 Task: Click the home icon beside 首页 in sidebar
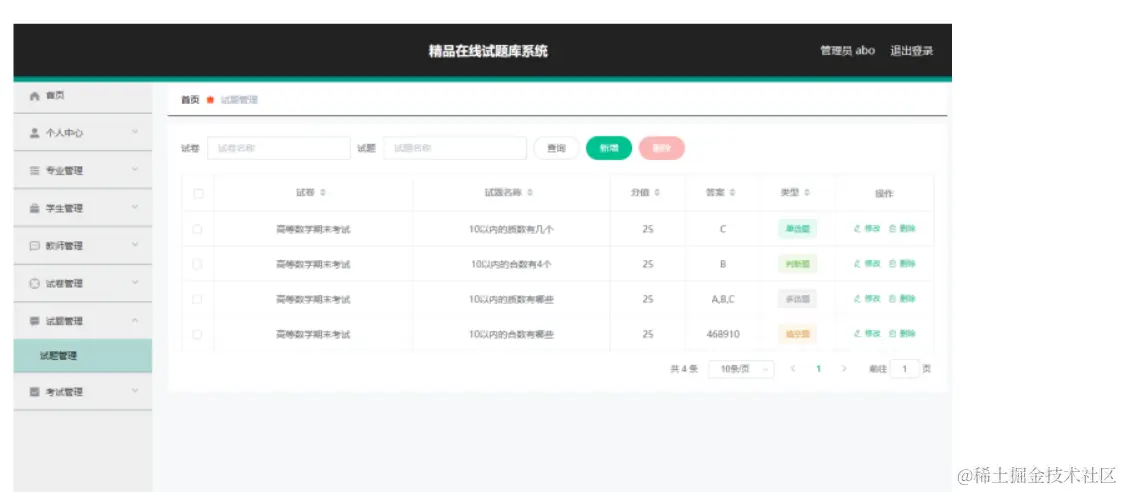[x=34, y=96]
